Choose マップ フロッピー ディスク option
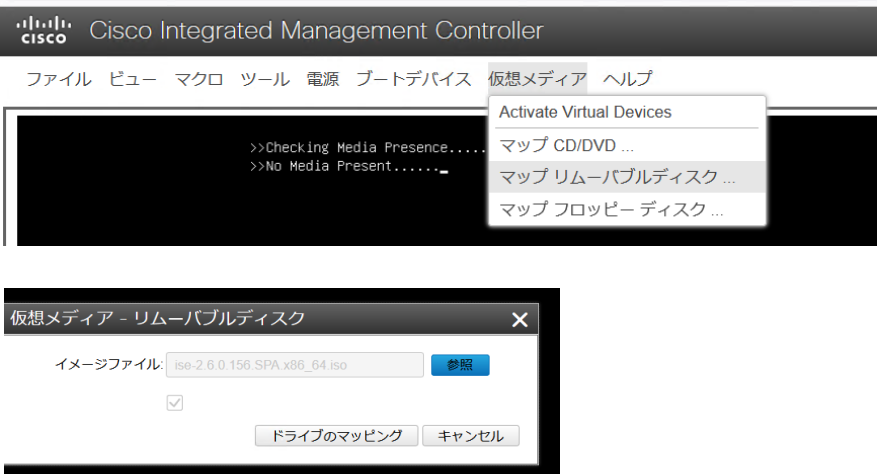The width and height of the screenshot is (877, 475). (x=610, y=209)
